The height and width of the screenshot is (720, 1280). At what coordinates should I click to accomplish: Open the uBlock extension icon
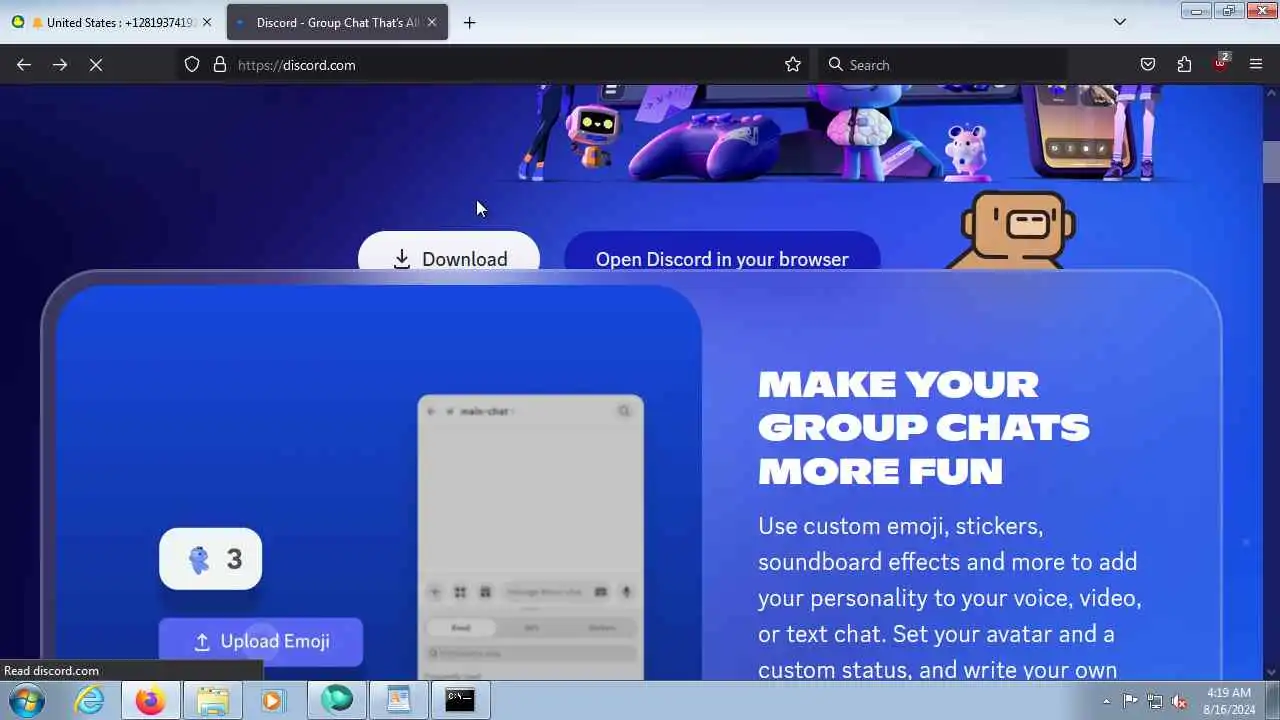click(1220, 63)
